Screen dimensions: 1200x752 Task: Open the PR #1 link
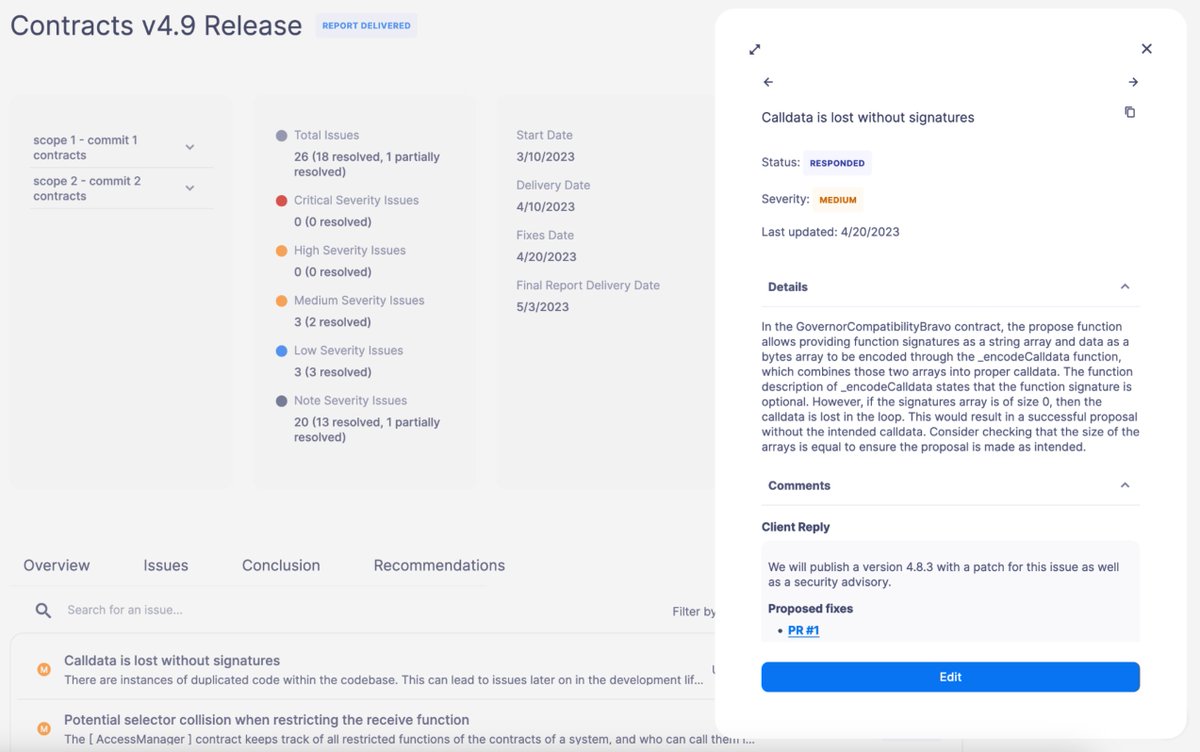click(x=803, y=630)
